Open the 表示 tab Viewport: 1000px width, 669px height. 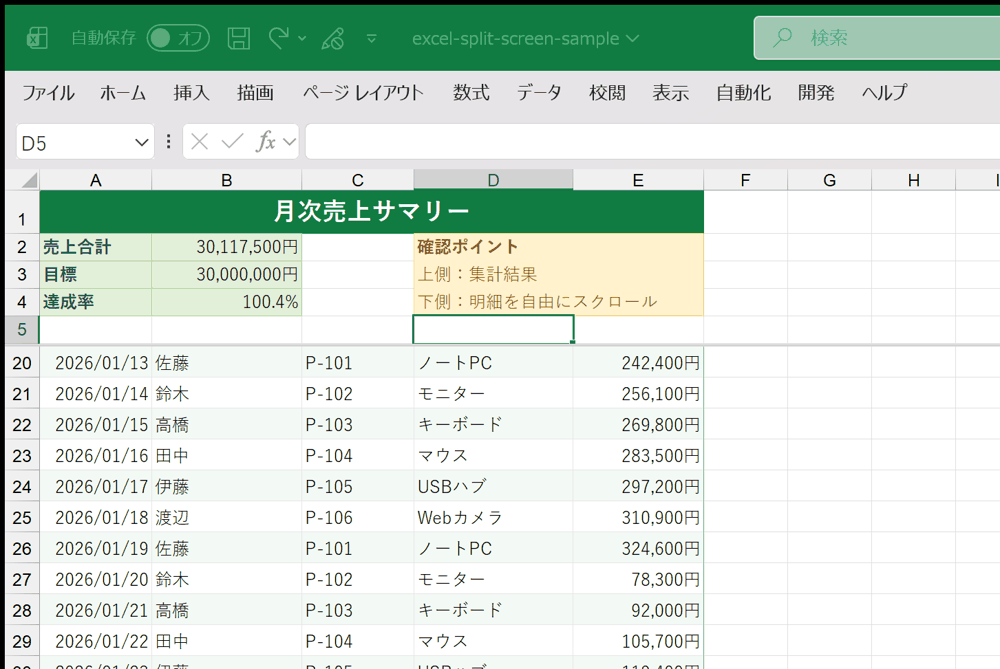tap(670, 93)
